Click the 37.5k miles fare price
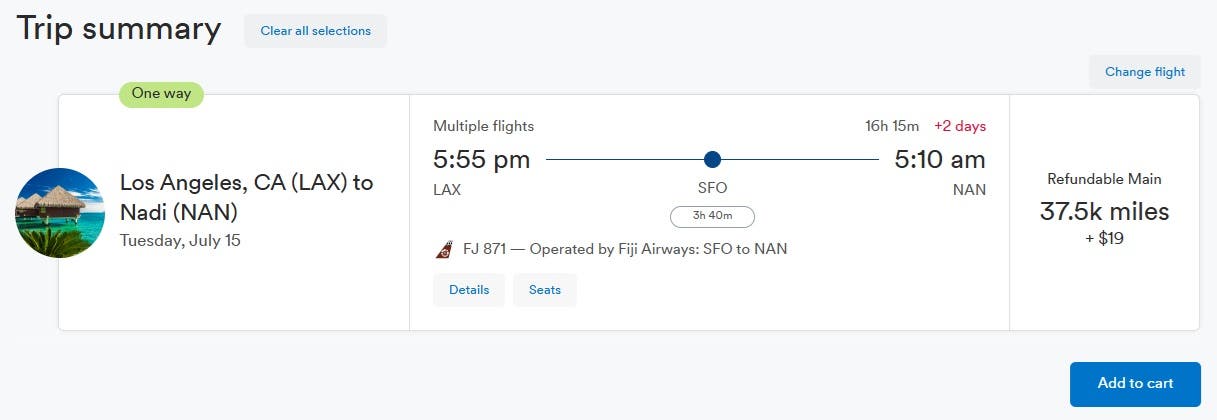1217x420 pixels. coord(1104,212)
